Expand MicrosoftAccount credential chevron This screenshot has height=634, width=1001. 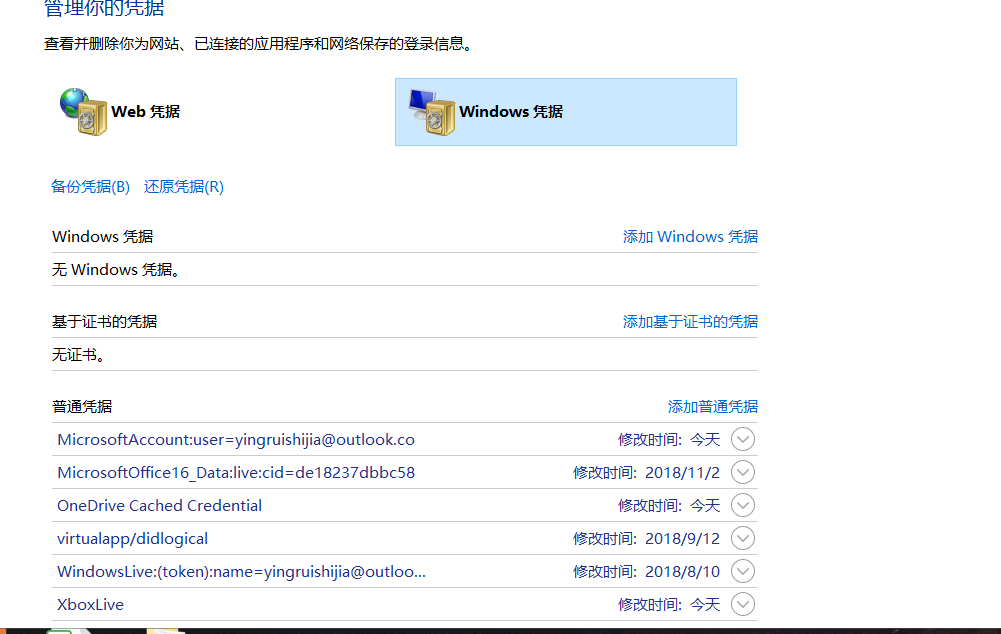point(743,439)
